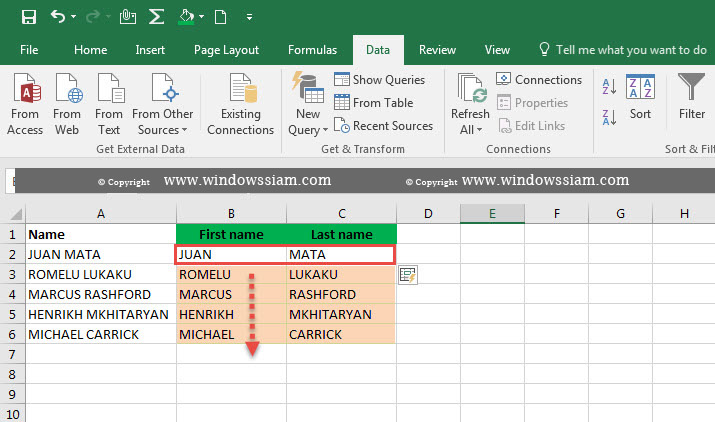Image resolution: width=715 pixels, height=422 pixels.
Task: Click in Tell me what you want to do box
Action: point(623,50)
